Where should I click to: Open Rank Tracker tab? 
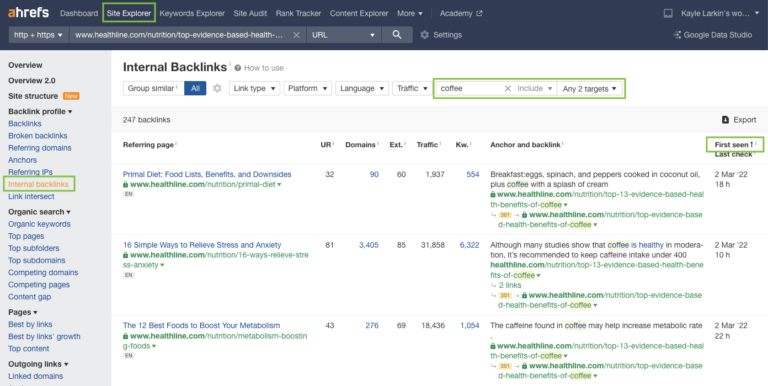298,13
